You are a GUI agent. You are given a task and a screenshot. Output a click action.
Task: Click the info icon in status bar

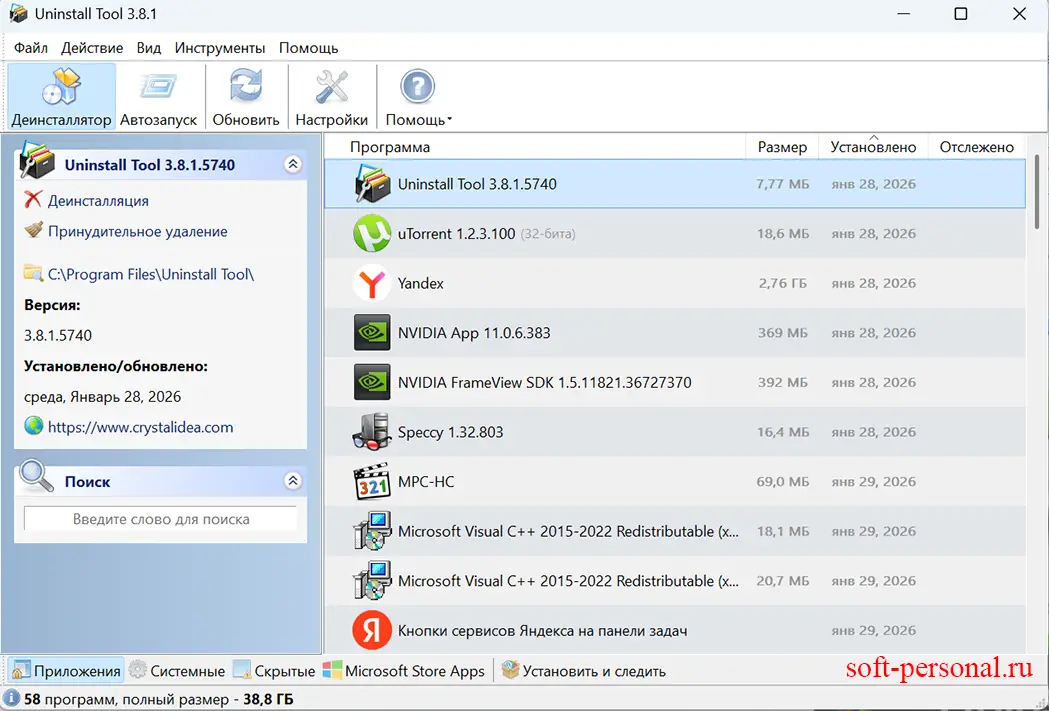[11, 699]
